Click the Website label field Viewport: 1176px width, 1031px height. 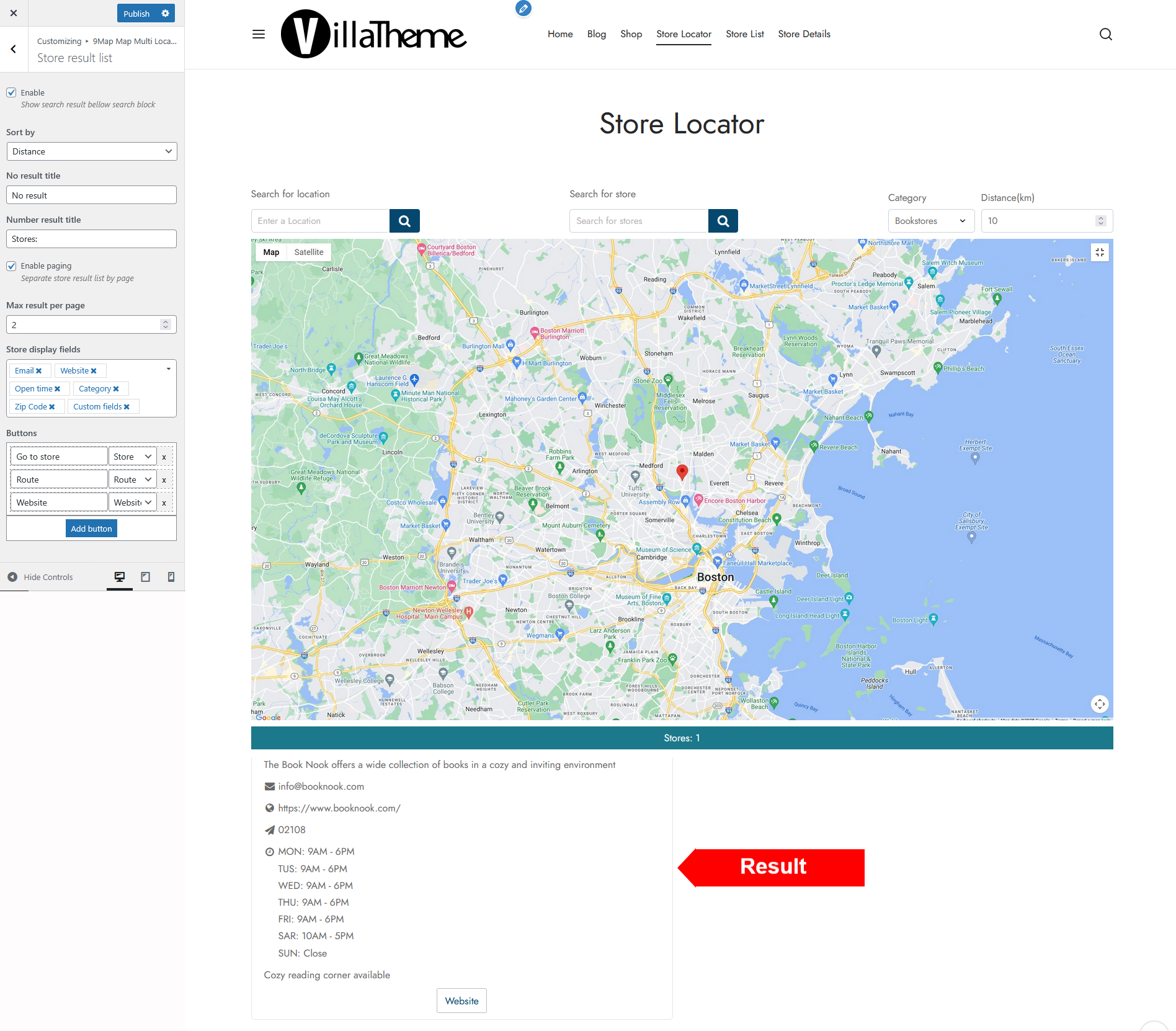pyautogui.click(x=59, y=502)
